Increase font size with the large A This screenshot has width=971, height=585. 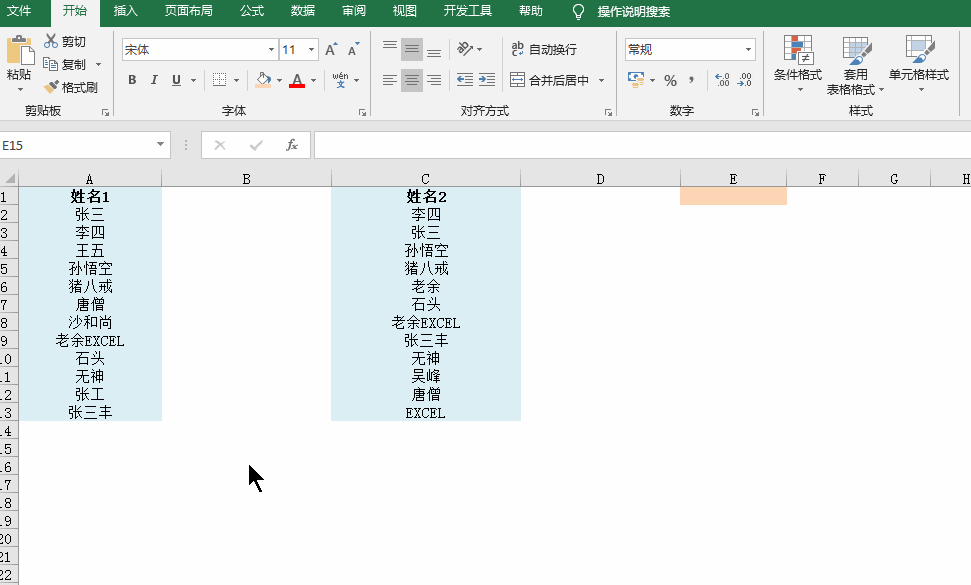[331, 50]
